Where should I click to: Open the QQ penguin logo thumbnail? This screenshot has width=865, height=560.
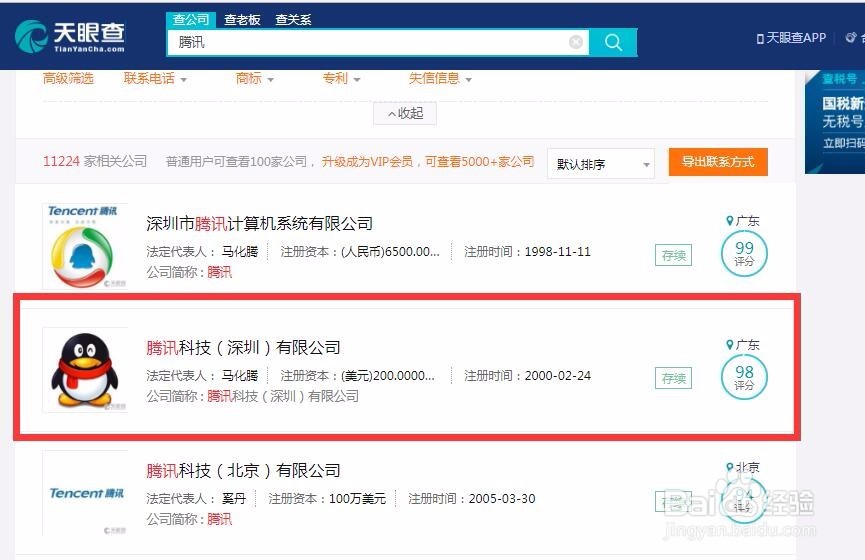[x=84, y=370]
